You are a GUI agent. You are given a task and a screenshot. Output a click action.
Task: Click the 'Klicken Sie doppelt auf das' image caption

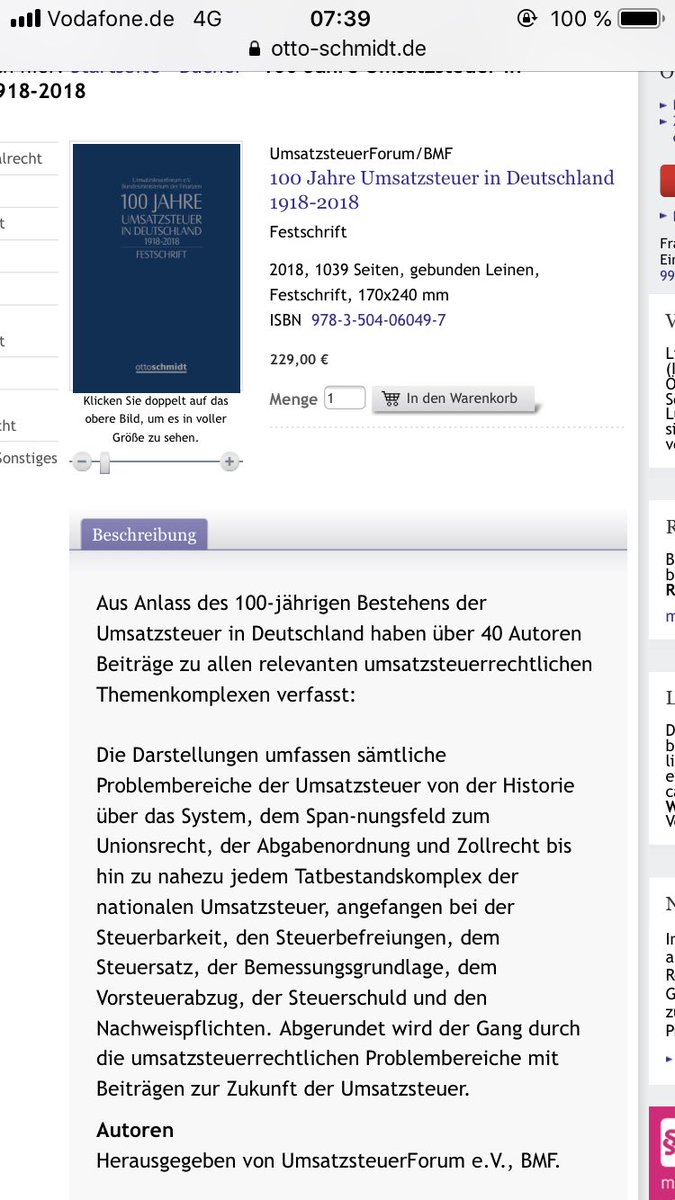(156, 400)
